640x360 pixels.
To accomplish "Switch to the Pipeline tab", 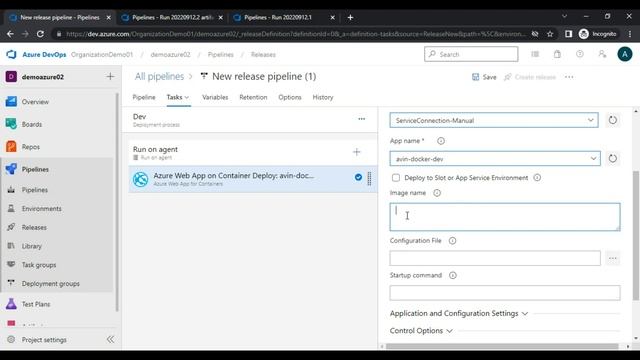I will (144, 97).
